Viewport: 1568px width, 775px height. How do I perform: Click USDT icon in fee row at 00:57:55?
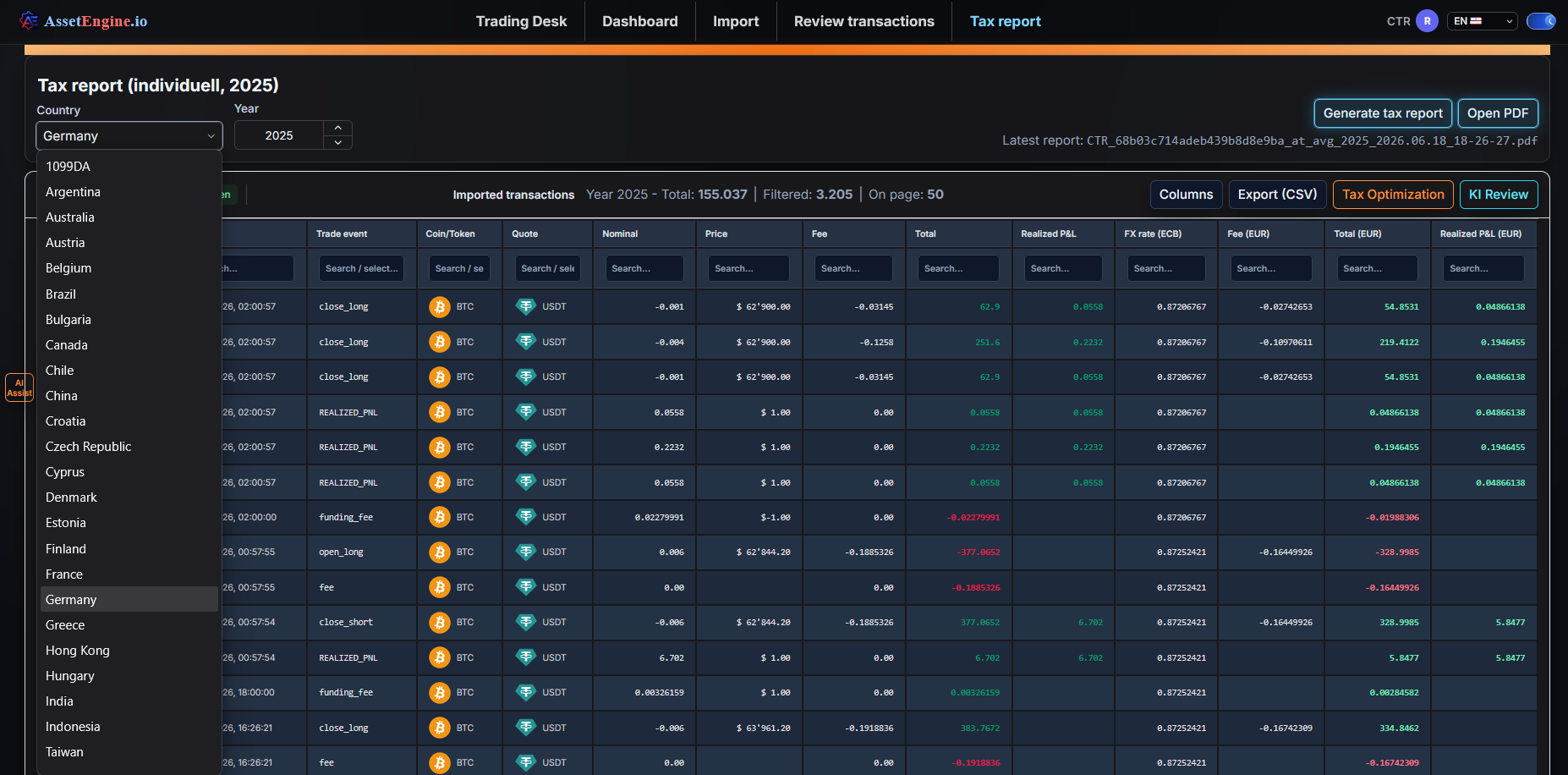[x=526, y=587]
